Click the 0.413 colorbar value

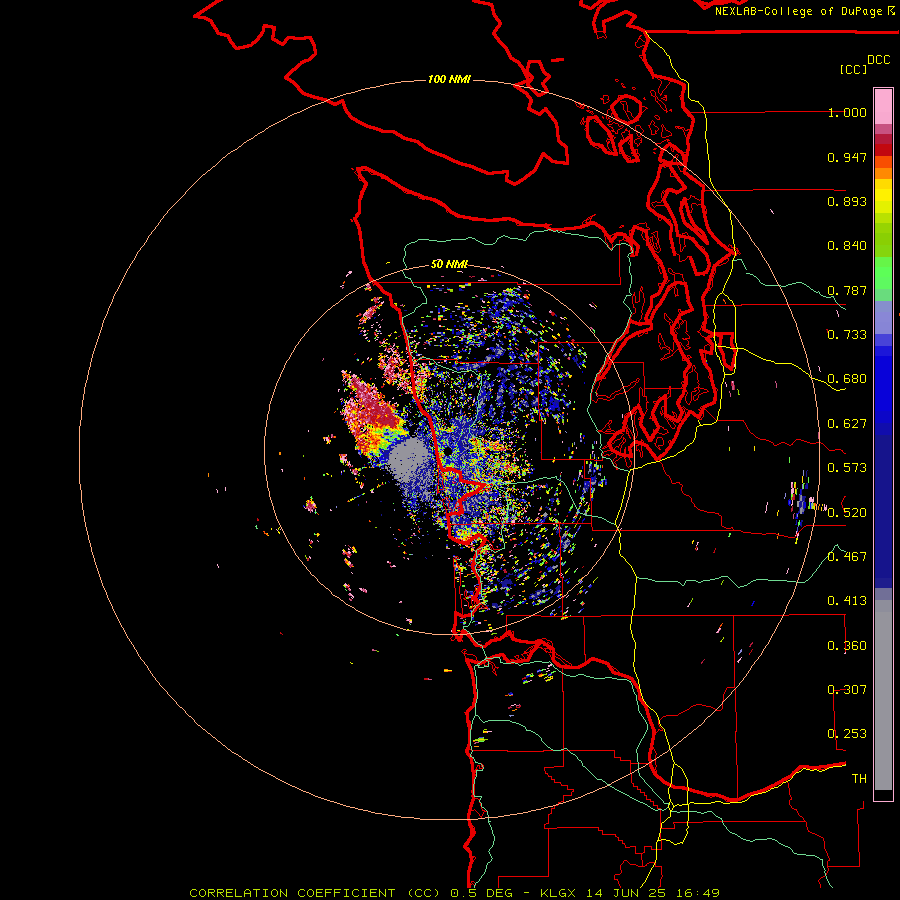click(847, 601)
